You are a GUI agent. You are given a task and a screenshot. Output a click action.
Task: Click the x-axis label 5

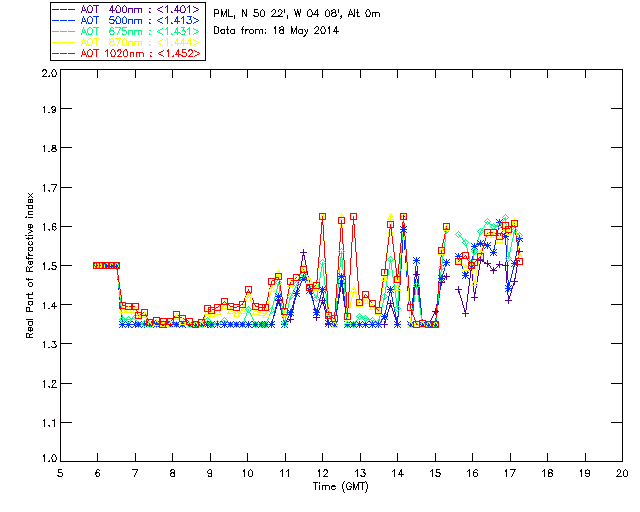(60, 473)
